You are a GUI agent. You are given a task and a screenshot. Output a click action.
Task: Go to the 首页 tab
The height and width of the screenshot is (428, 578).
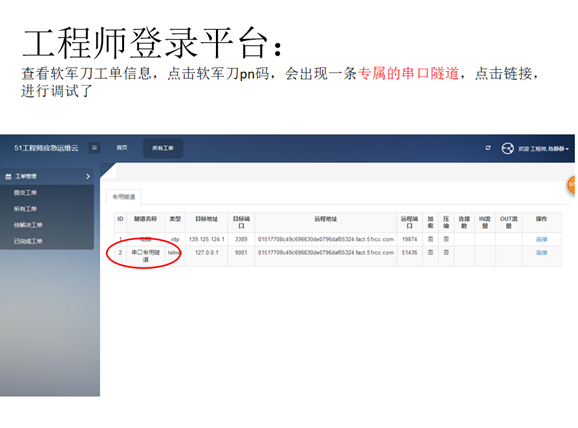click(x=122, y=148)
